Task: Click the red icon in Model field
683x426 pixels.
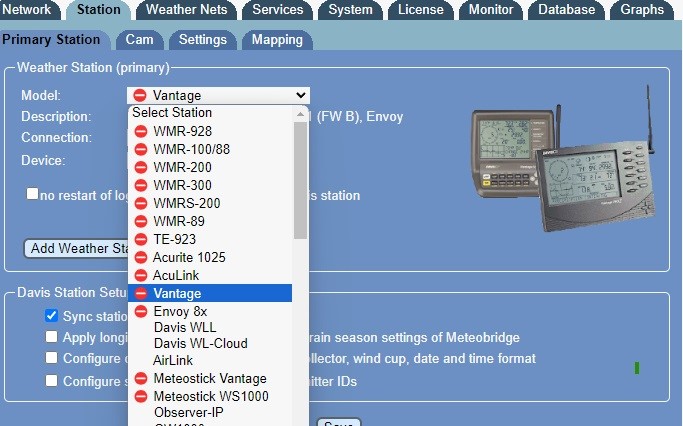Action: (140, 95)
